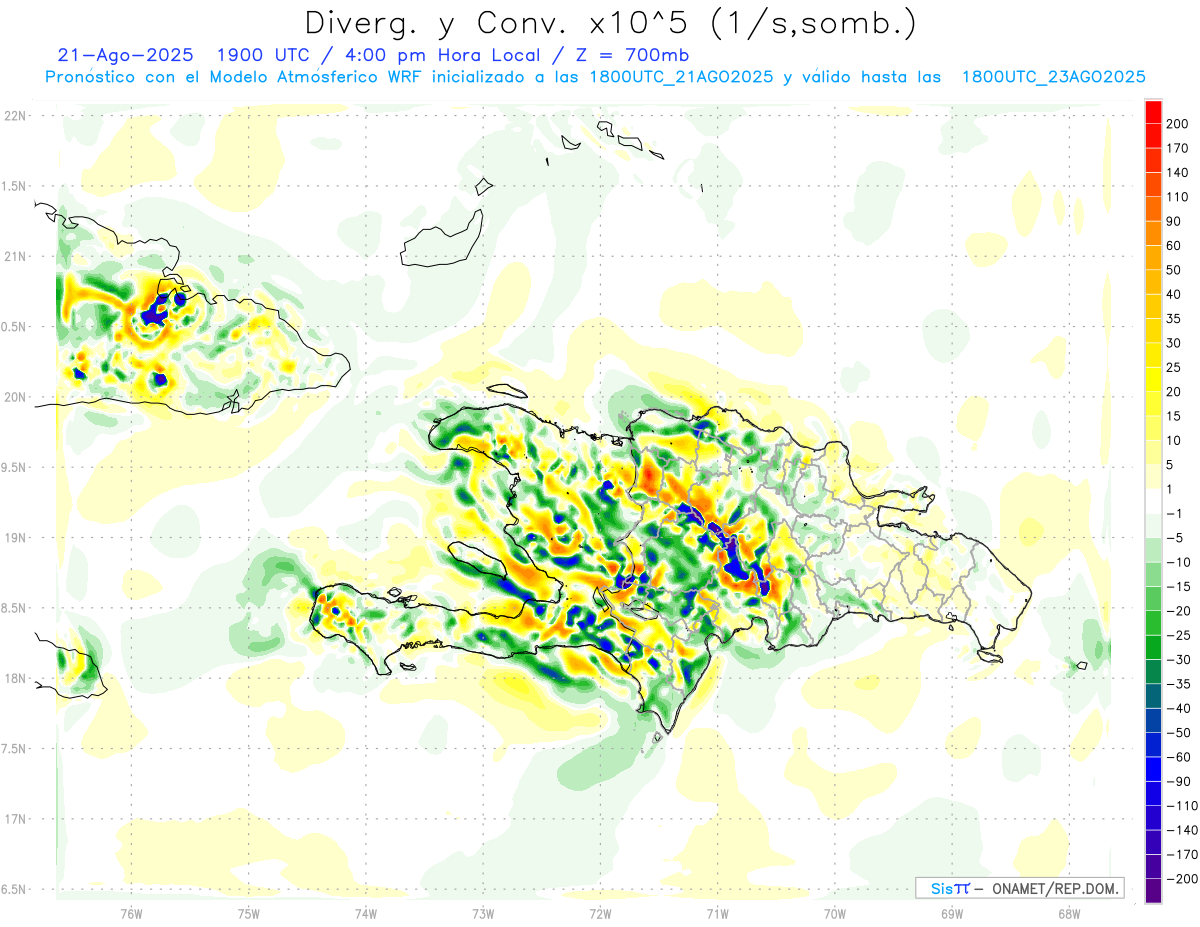The width and height of the screenshot is (1200, 927).
Task: Click the '170' color scale label
Action: coord(1178,148)
